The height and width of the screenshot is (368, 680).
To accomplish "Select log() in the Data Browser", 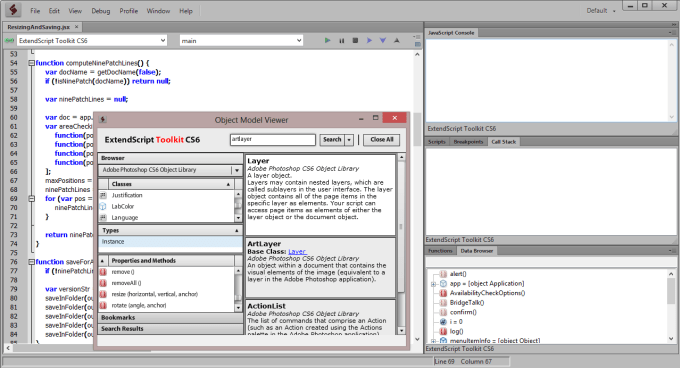I will tap(456, 331).
